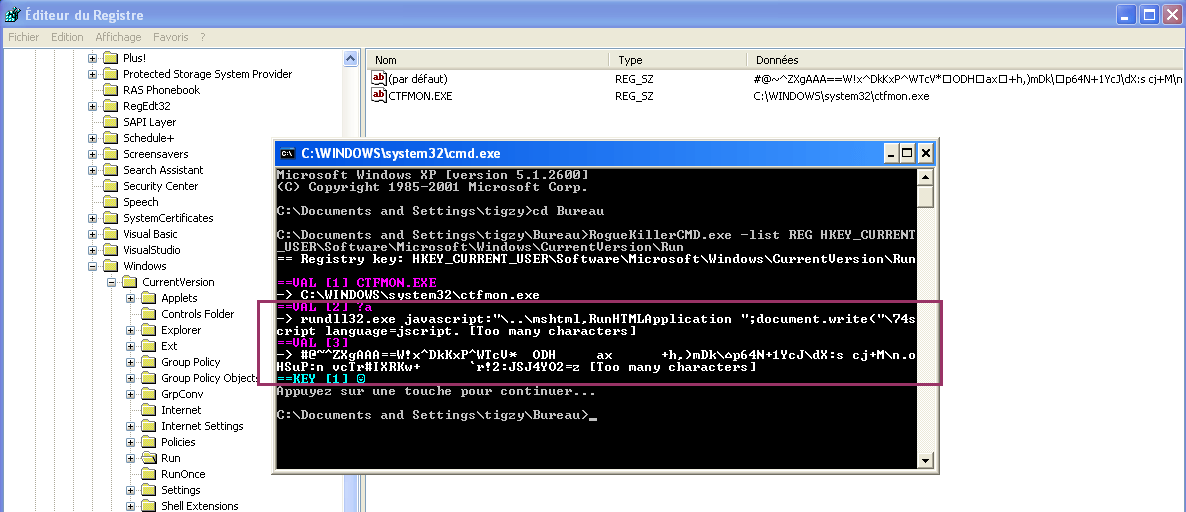Maximize the cmd.exe window
This screenshot has height=512, width=1186.
coord(907,153)
